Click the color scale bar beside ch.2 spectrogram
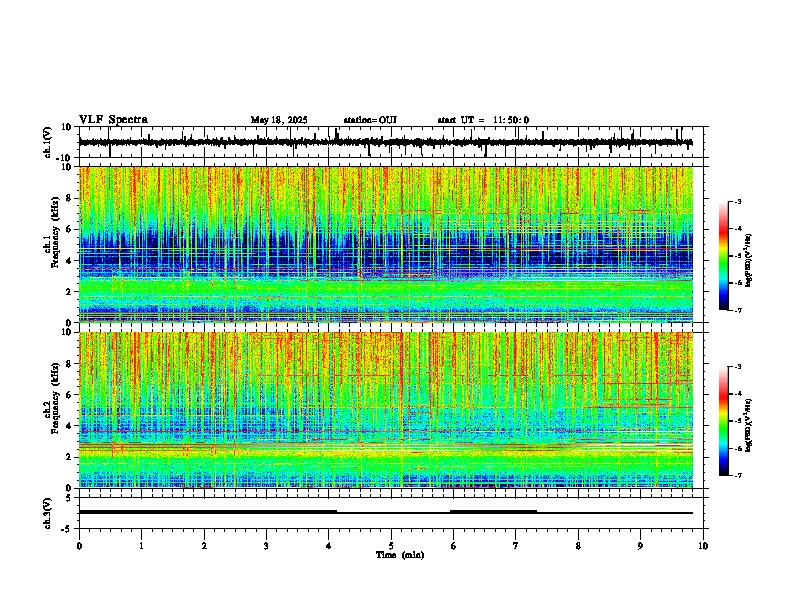Screen dimensions: 792x612 [723, 421]
